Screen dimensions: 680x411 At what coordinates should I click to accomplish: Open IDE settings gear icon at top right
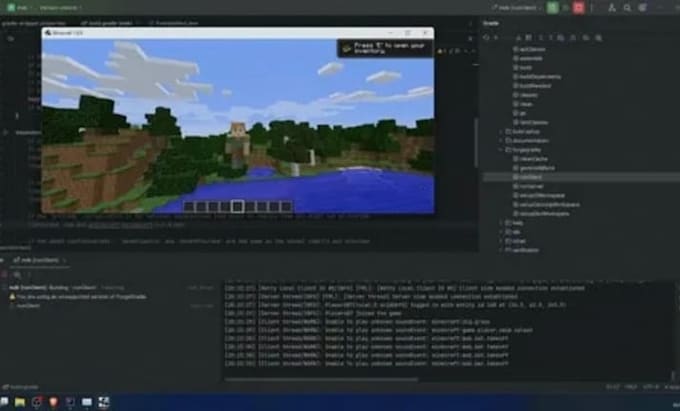(x=643, y=7)
